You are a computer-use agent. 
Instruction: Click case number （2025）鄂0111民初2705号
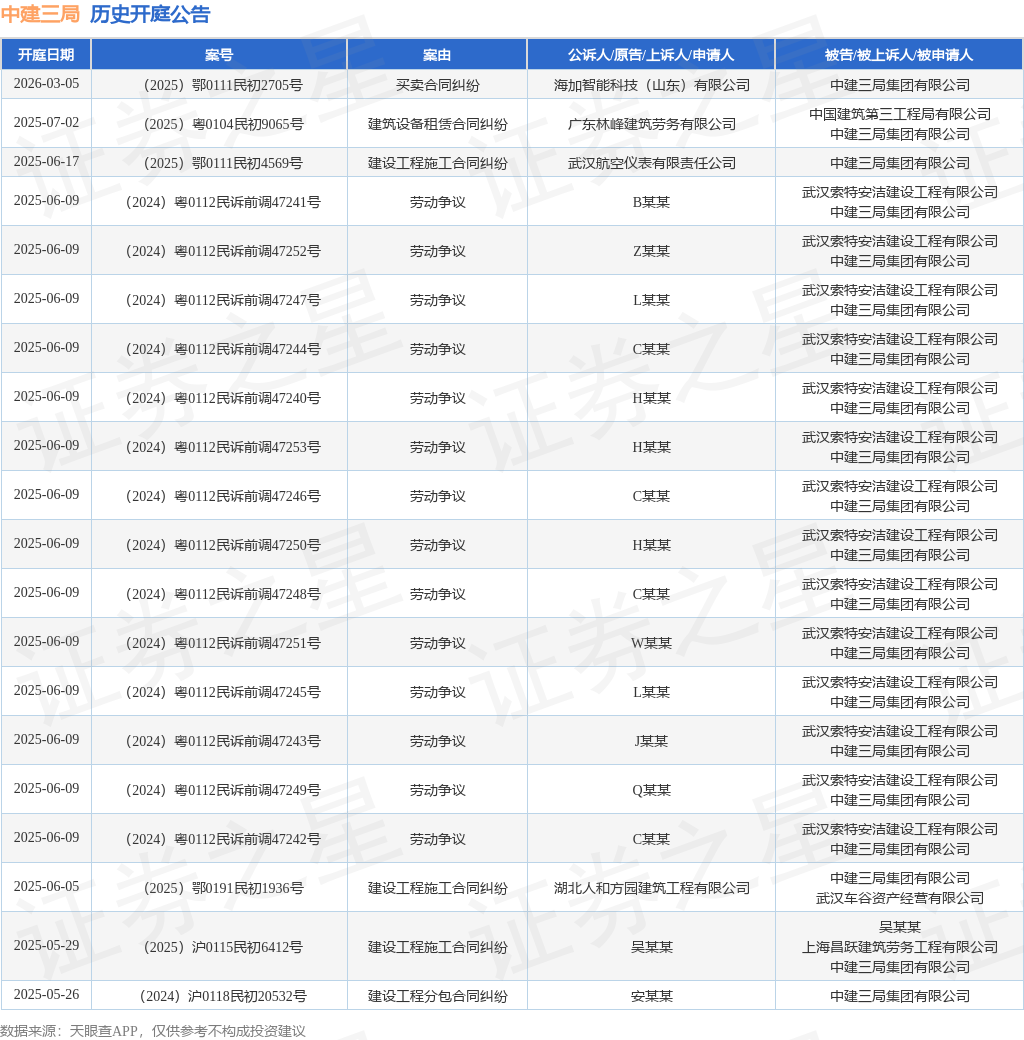point(223,85)
